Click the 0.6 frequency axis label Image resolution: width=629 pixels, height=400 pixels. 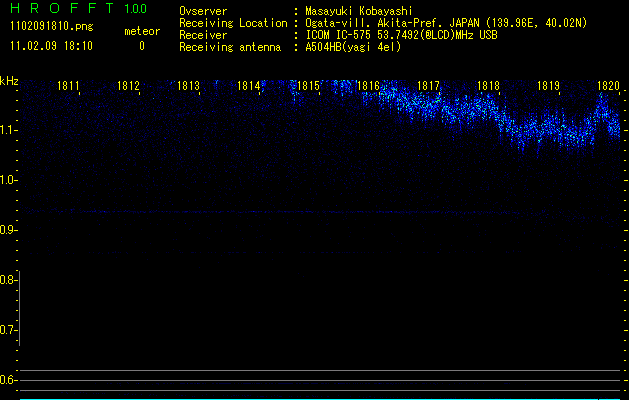pos(8,380)
